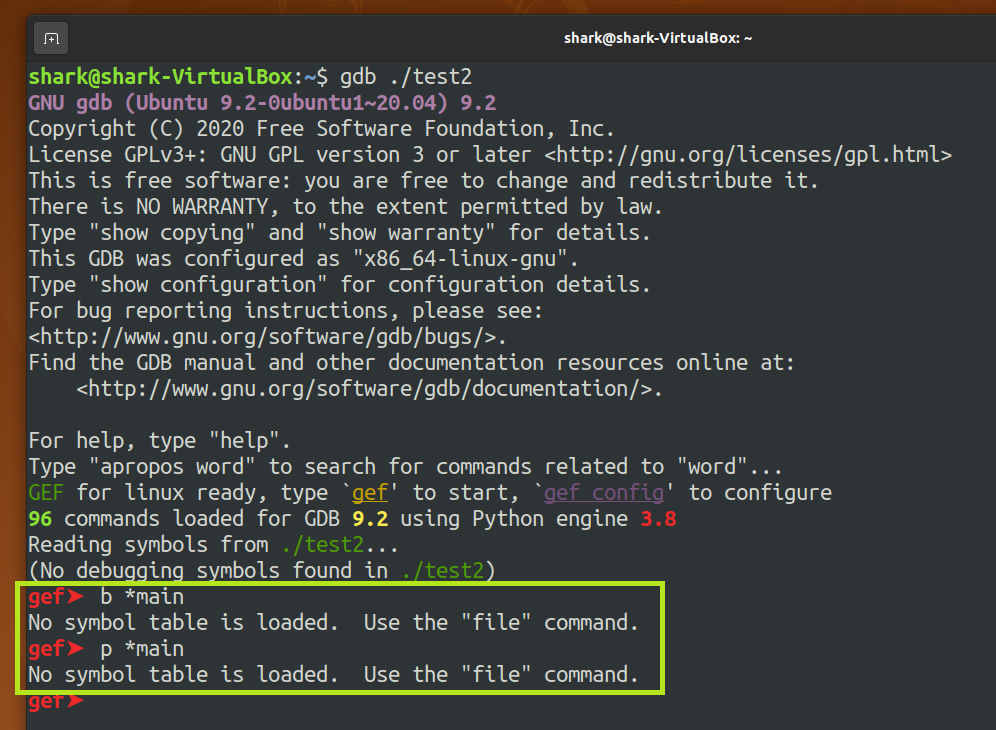Viewport: 996px width, 730px height.
Task: Click the underlined 'gef' command link
Action: [370, 493]
